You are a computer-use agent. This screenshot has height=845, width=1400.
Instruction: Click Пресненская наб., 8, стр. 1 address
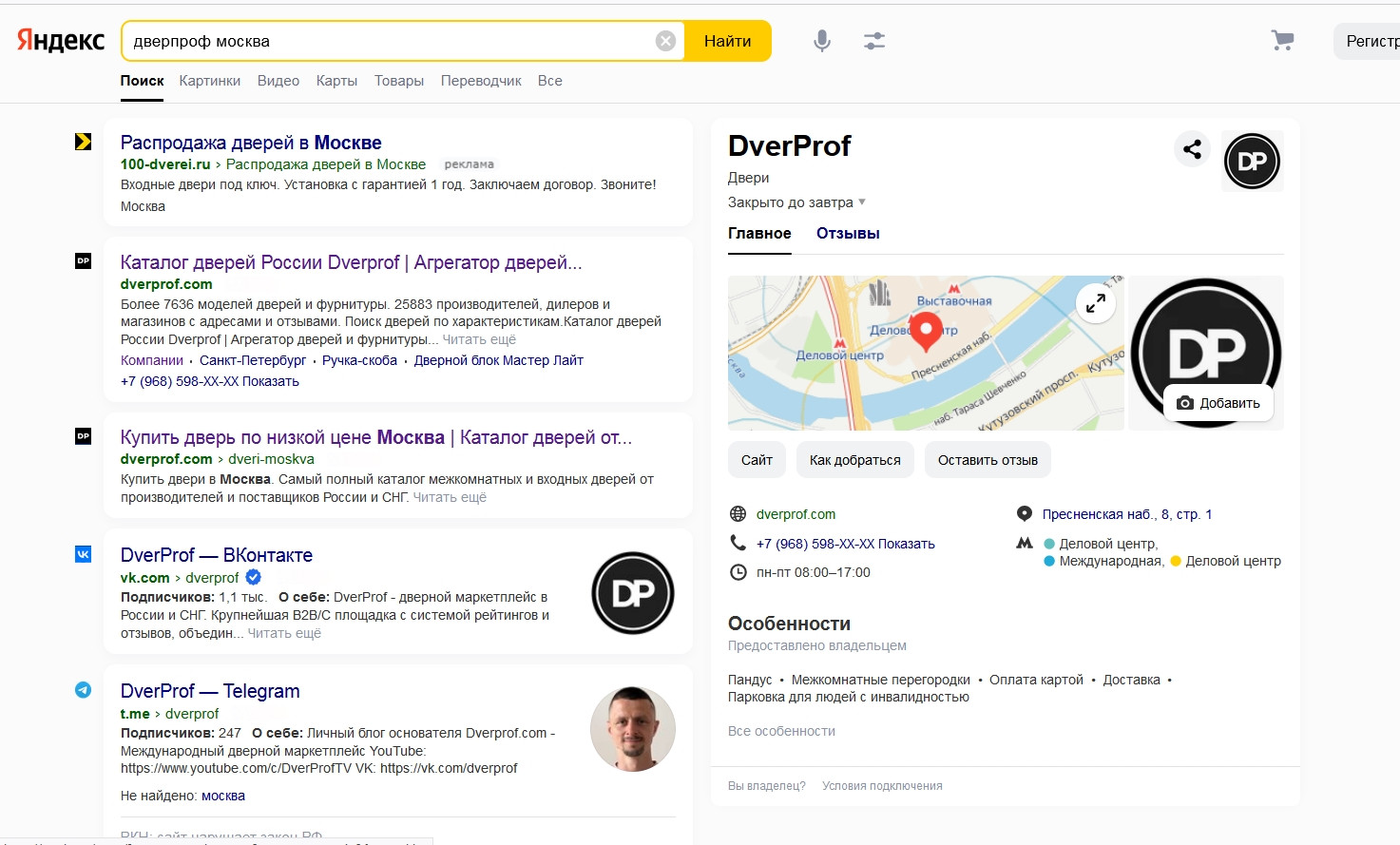(x=1127, y=514)
